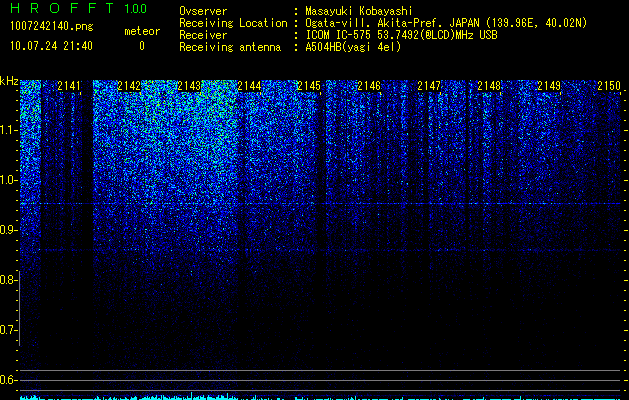Select the filename 1007242140.png
The width and height of the screenshot is (629, 400).
coord(52,27)
